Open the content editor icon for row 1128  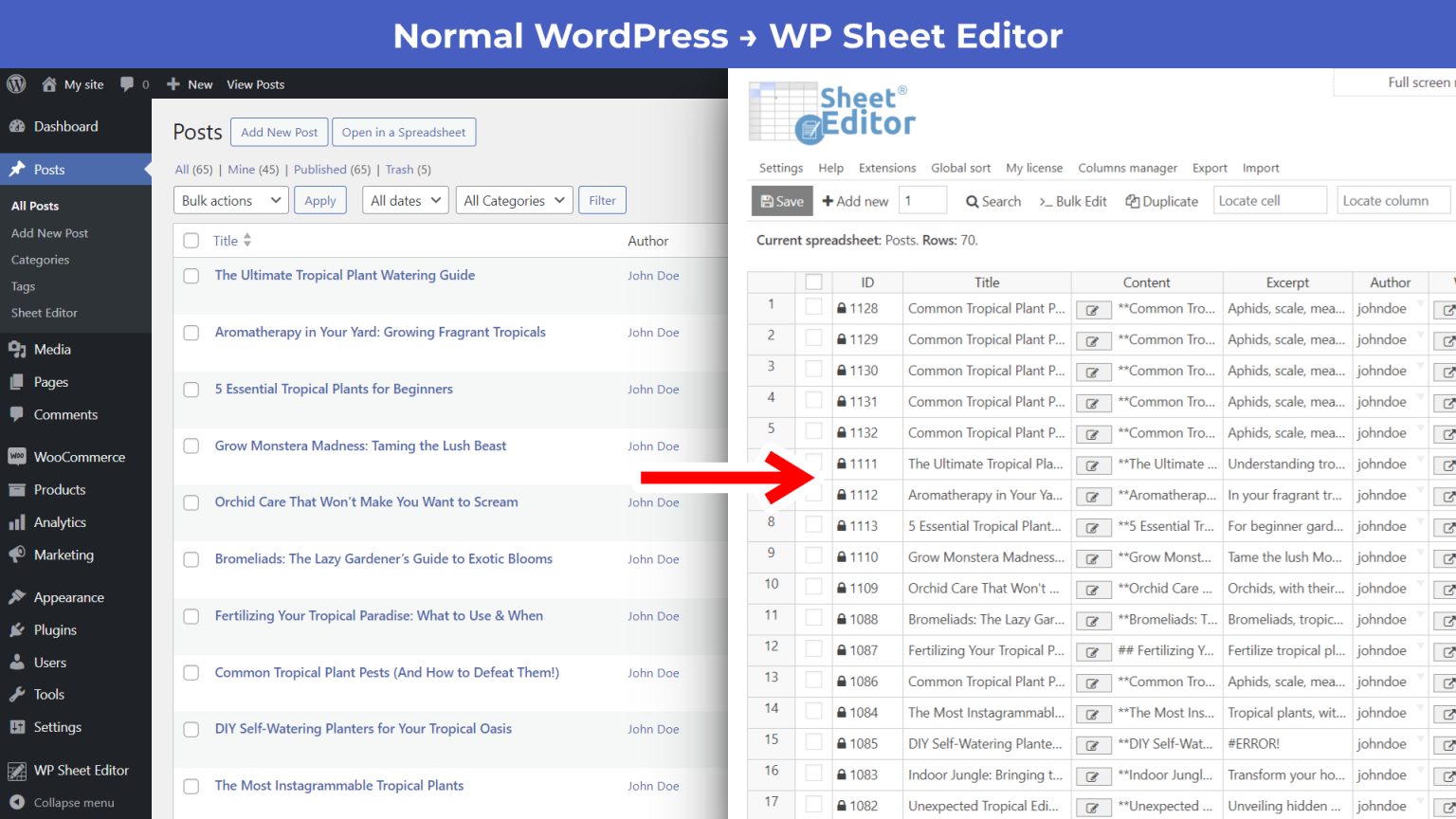(x=1093, y=308)
